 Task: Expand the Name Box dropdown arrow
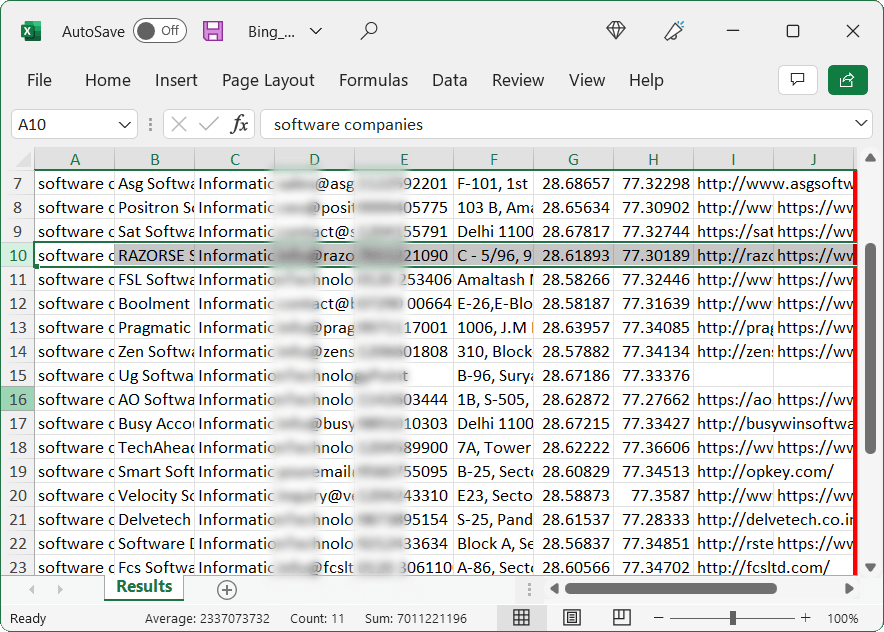[x=125, y=125]
